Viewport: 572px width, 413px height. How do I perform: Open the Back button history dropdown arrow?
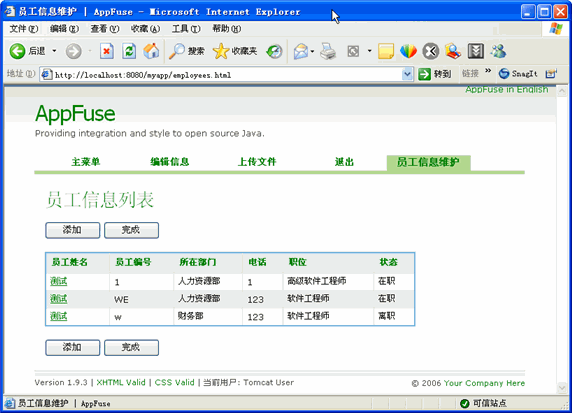[x=54, y=51]
